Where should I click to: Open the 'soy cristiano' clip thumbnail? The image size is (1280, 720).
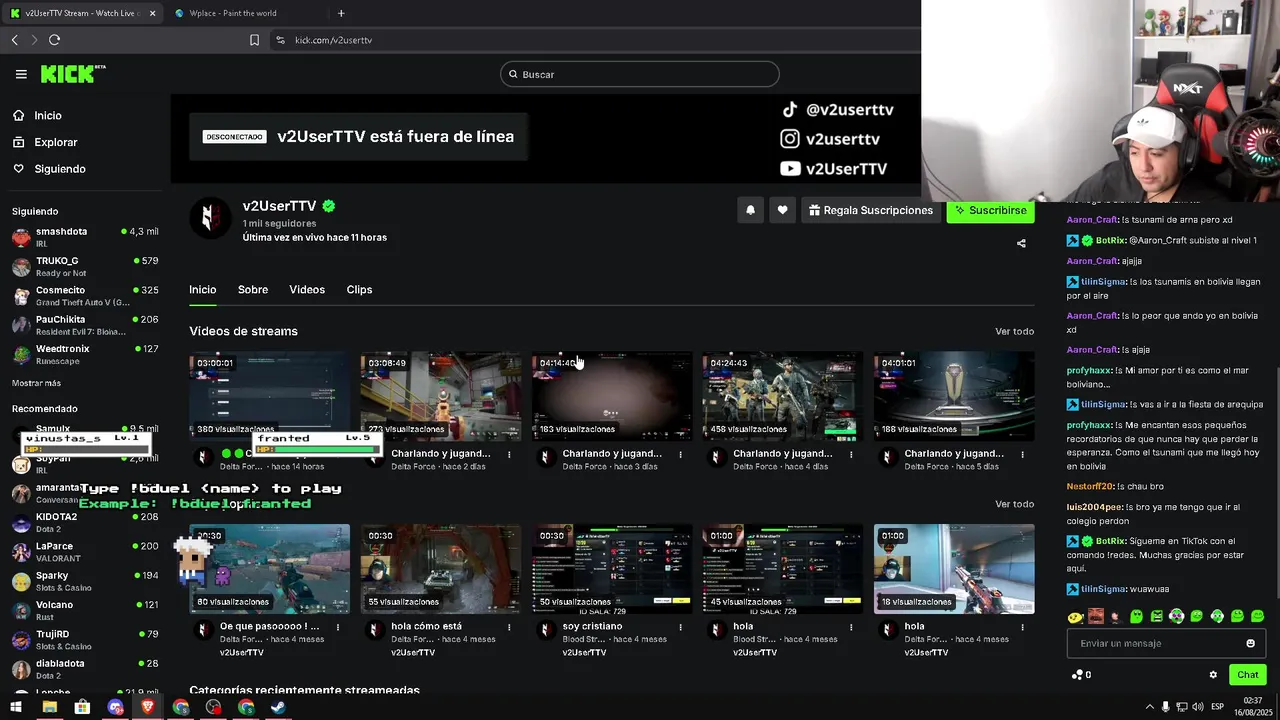tap(612, 569)
